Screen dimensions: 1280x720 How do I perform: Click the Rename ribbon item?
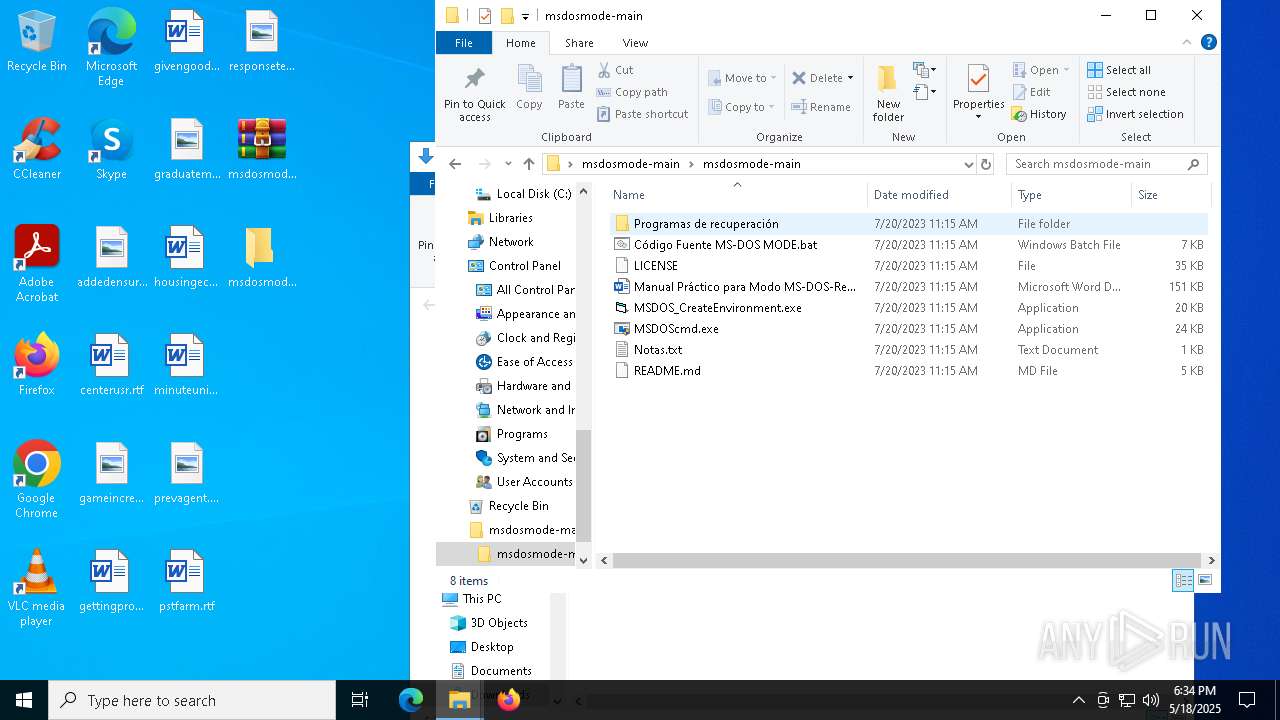[821, 107]
